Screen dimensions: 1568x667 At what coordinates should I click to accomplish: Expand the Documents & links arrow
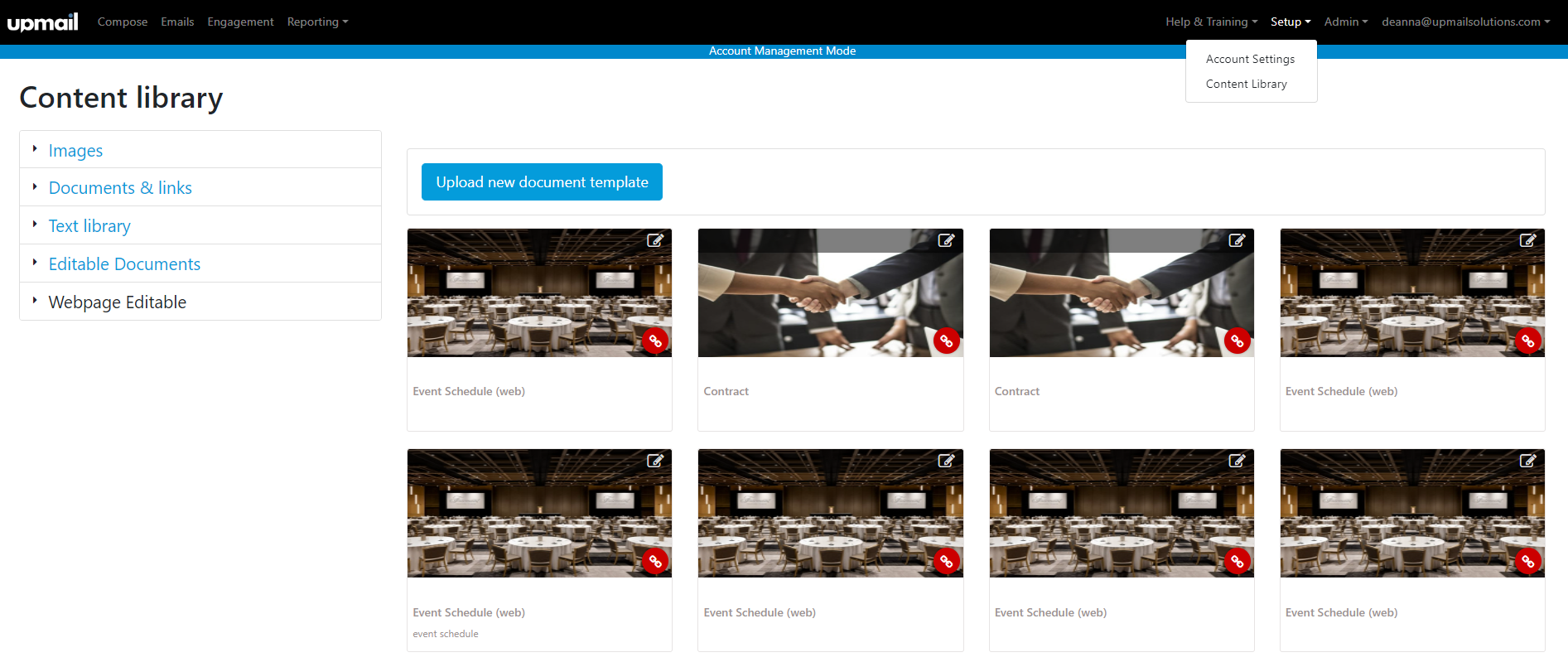(35, 186)
